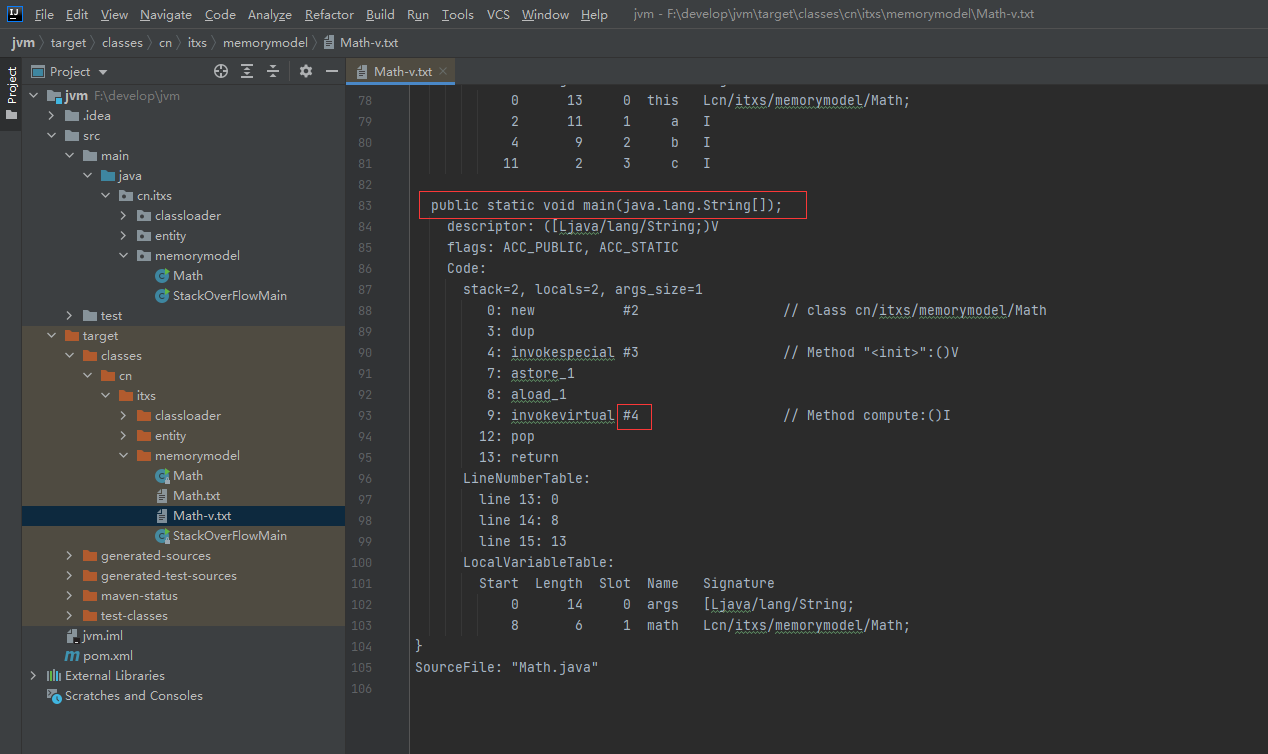Hide the Project panel with minus icon
The height and width of the screenshot is (754, 1268).
pos(332,71)
